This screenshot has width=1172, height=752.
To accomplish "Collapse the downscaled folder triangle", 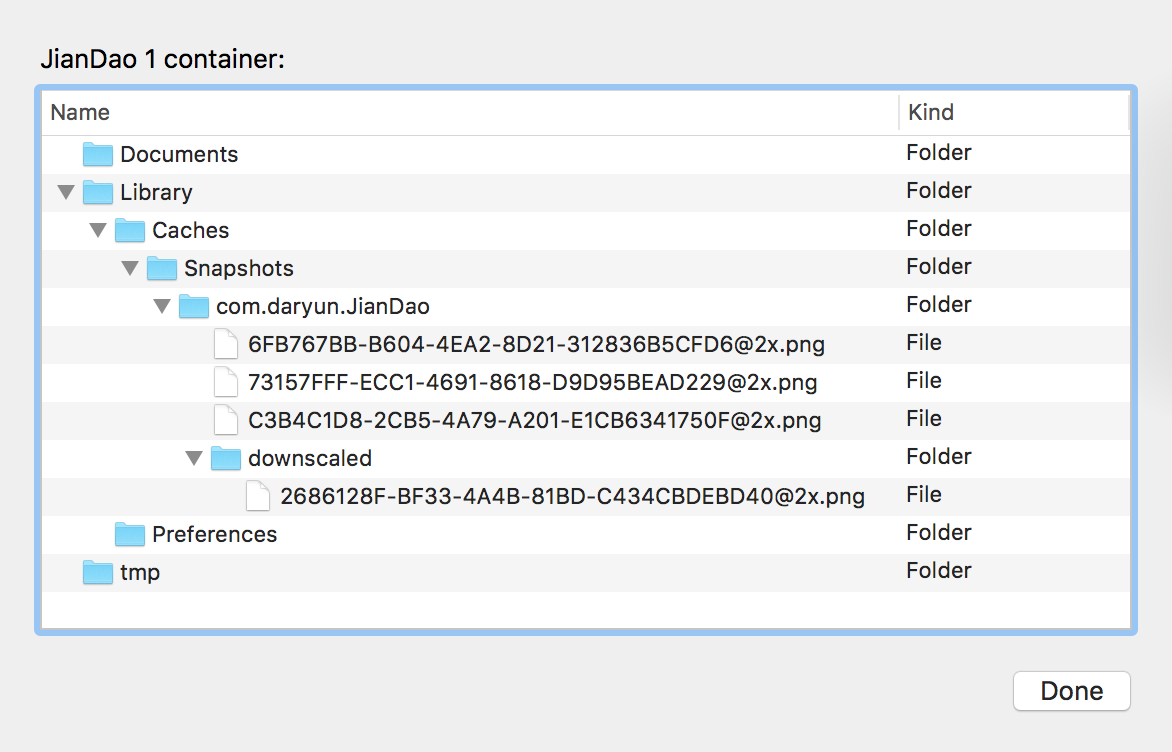I will [x=194, y=458].
